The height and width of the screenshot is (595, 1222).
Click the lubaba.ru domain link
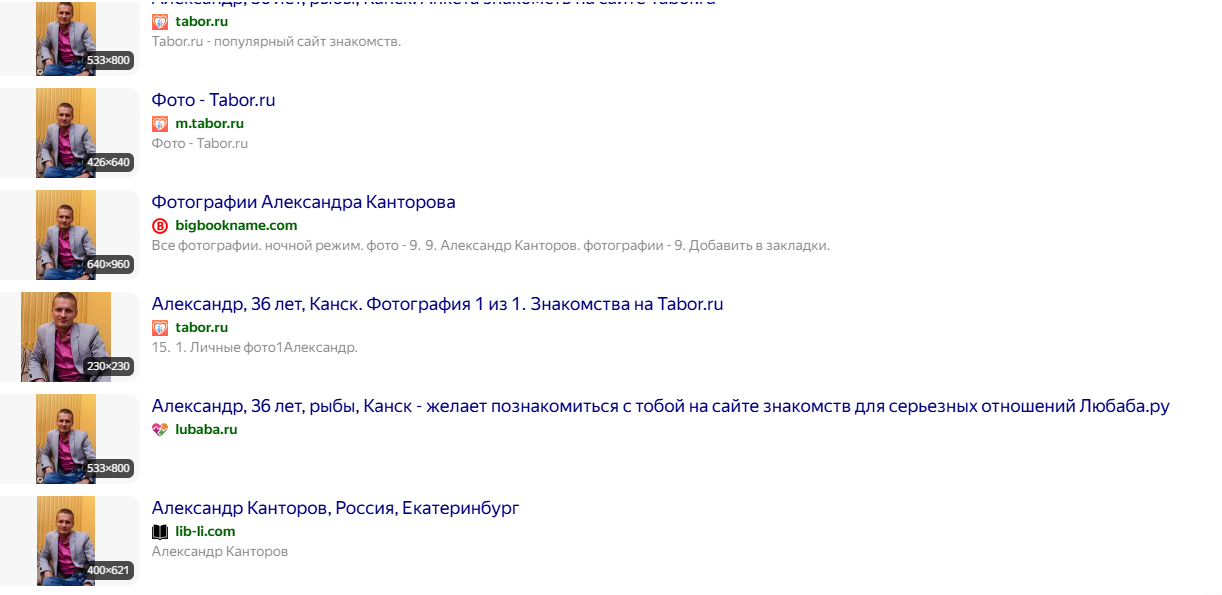point(206,430)
